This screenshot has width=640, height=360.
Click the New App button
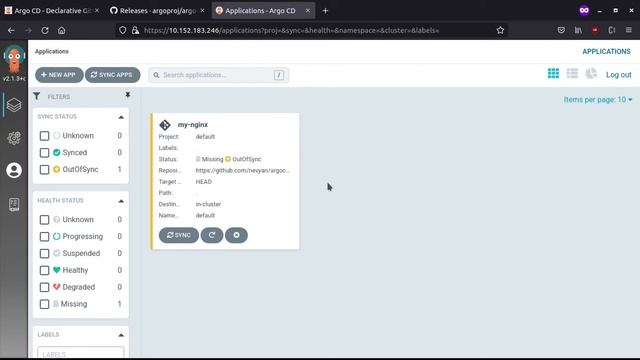[59, 75]
